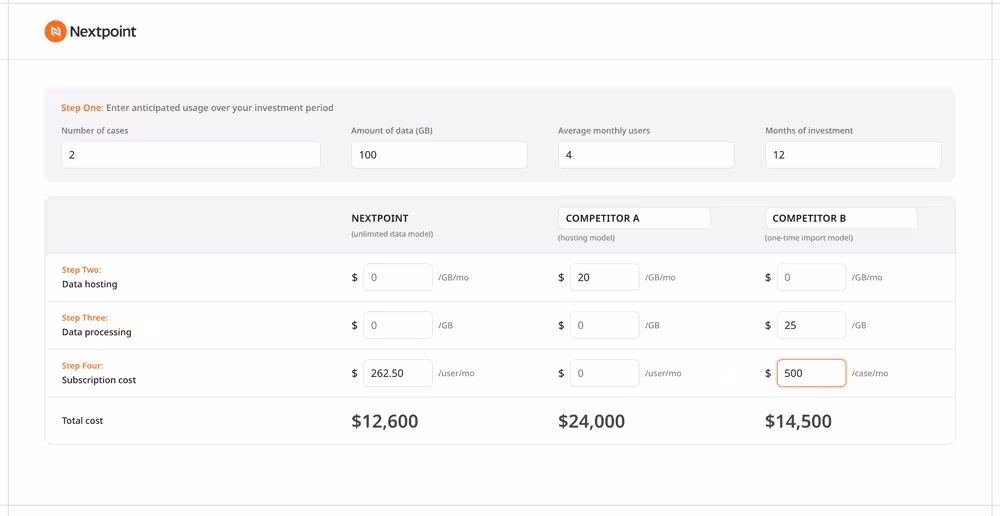Click the 'Amount of data (GB)' label
The width and height of the screenshot is (1000, 516).
392,131
